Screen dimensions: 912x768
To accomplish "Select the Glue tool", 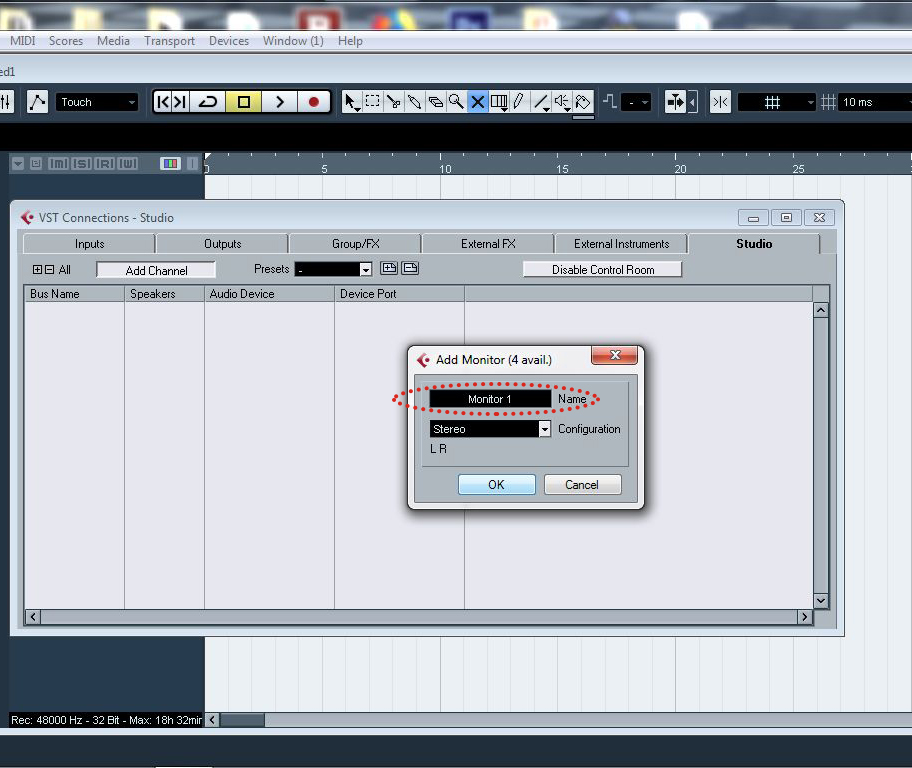I will [414, 102].
